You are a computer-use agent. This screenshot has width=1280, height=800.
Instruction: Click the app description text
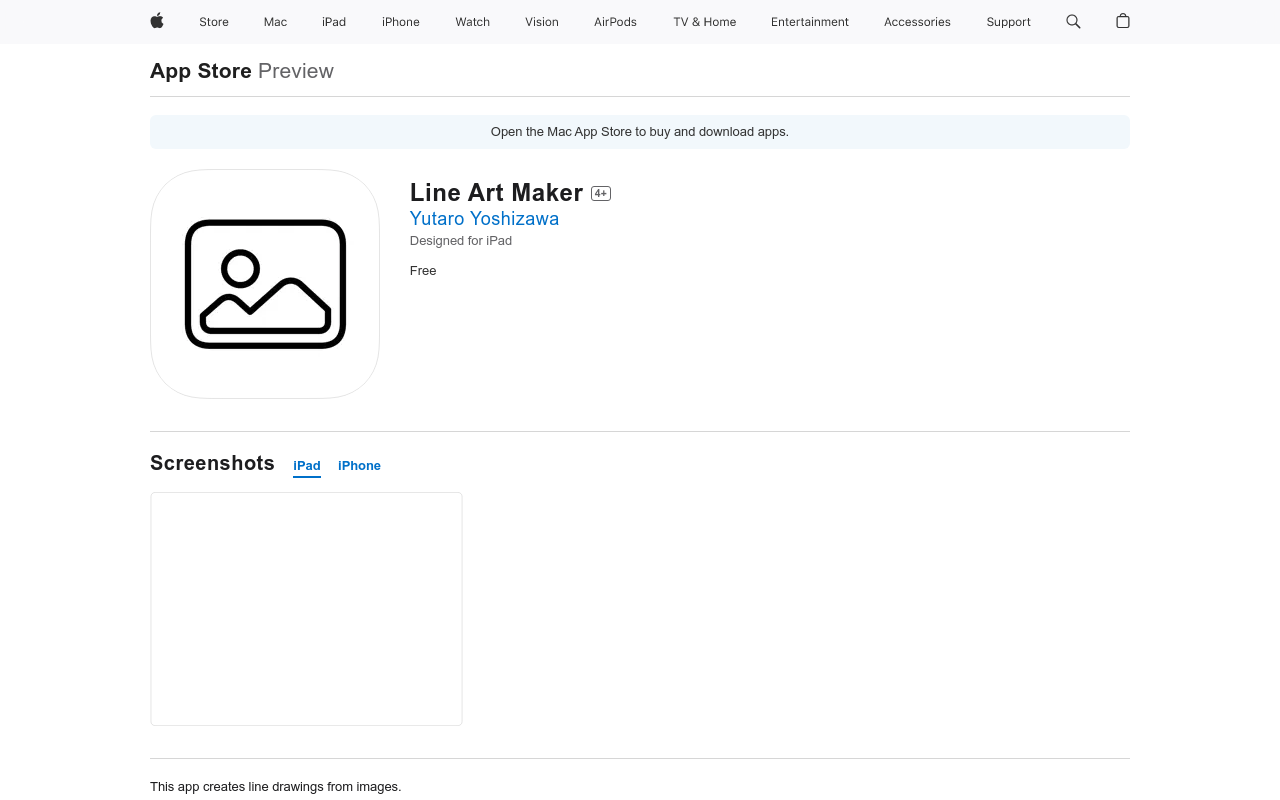pos(276,787)
